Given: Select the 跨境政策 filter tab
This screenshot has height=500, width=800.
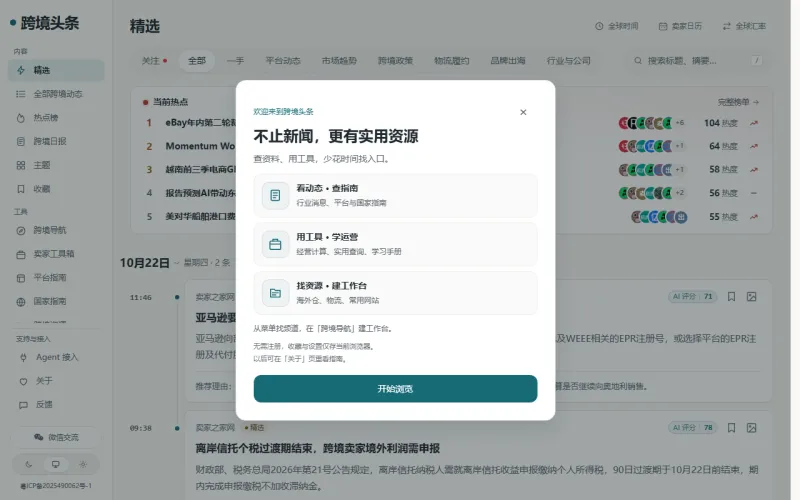Looking at the screenshot, I should point(395,61).
